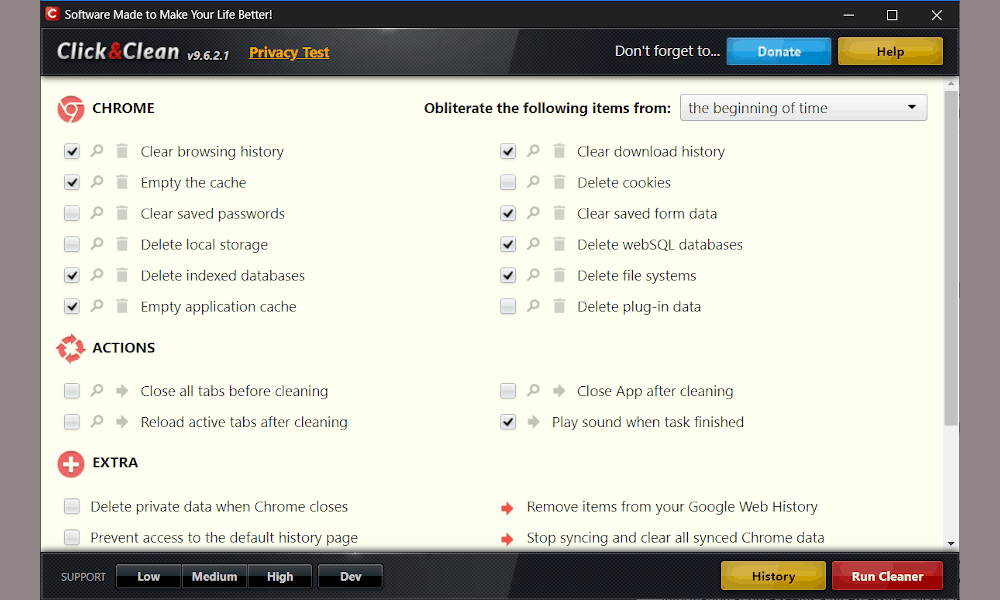
Task: Click the scrollbar down arrow at the bottom
Action: click(951, 544)
